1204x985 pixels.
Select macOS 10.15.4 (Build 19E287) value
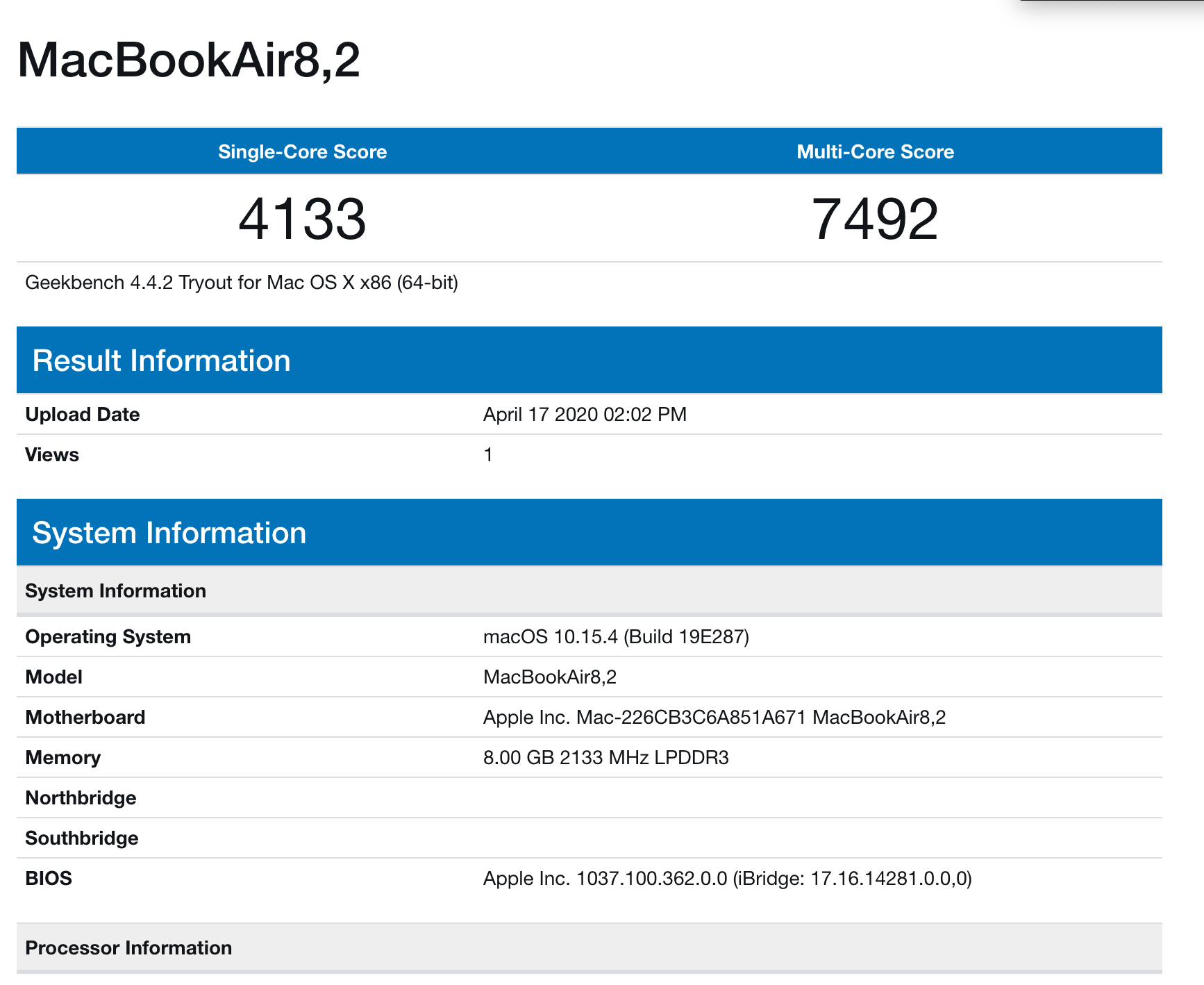616,637
